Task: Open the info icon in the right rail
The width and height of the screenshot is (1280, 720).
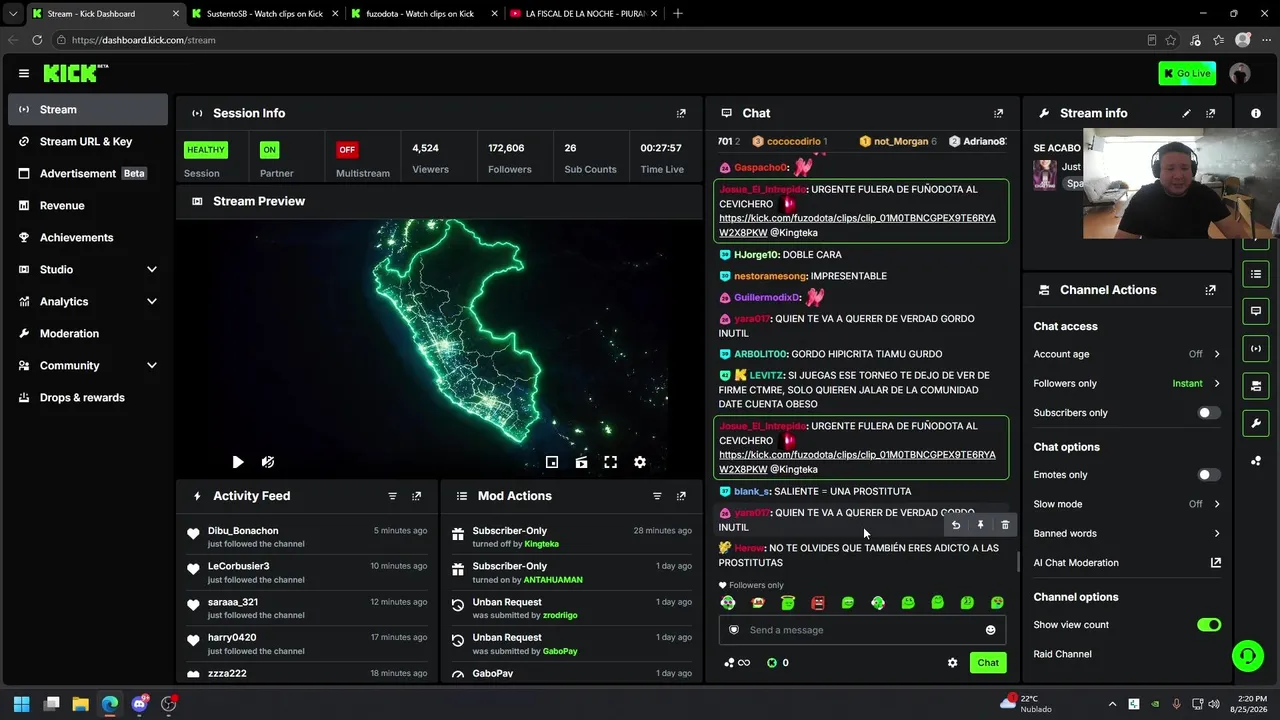Action: coord(1256,113)
